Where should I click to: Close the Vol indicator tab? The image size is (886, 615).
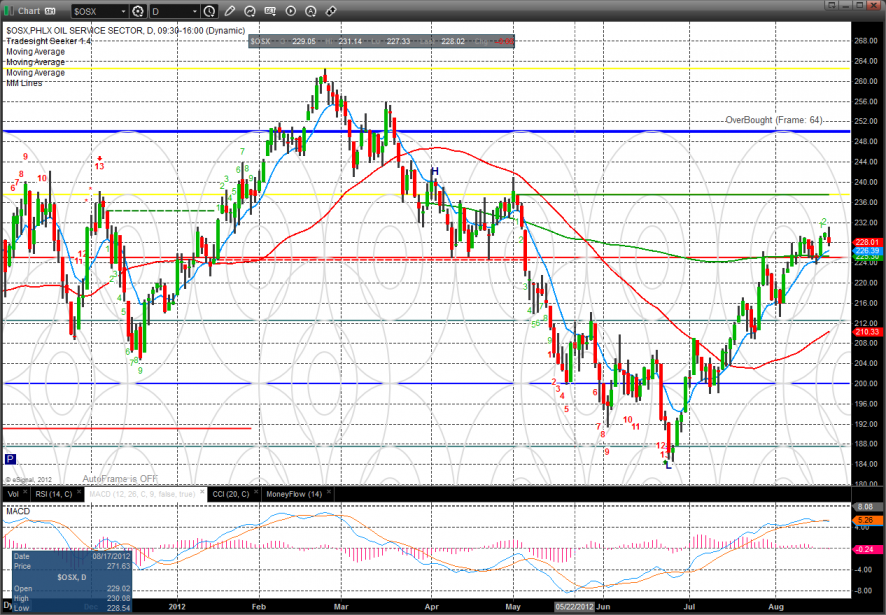click(x=25, y=492)
